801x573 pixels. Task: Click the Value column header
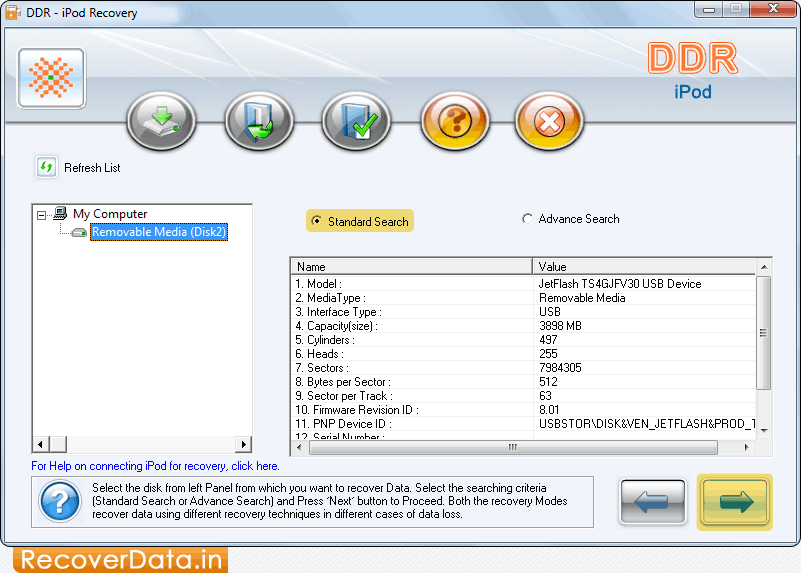pos(644,267)
